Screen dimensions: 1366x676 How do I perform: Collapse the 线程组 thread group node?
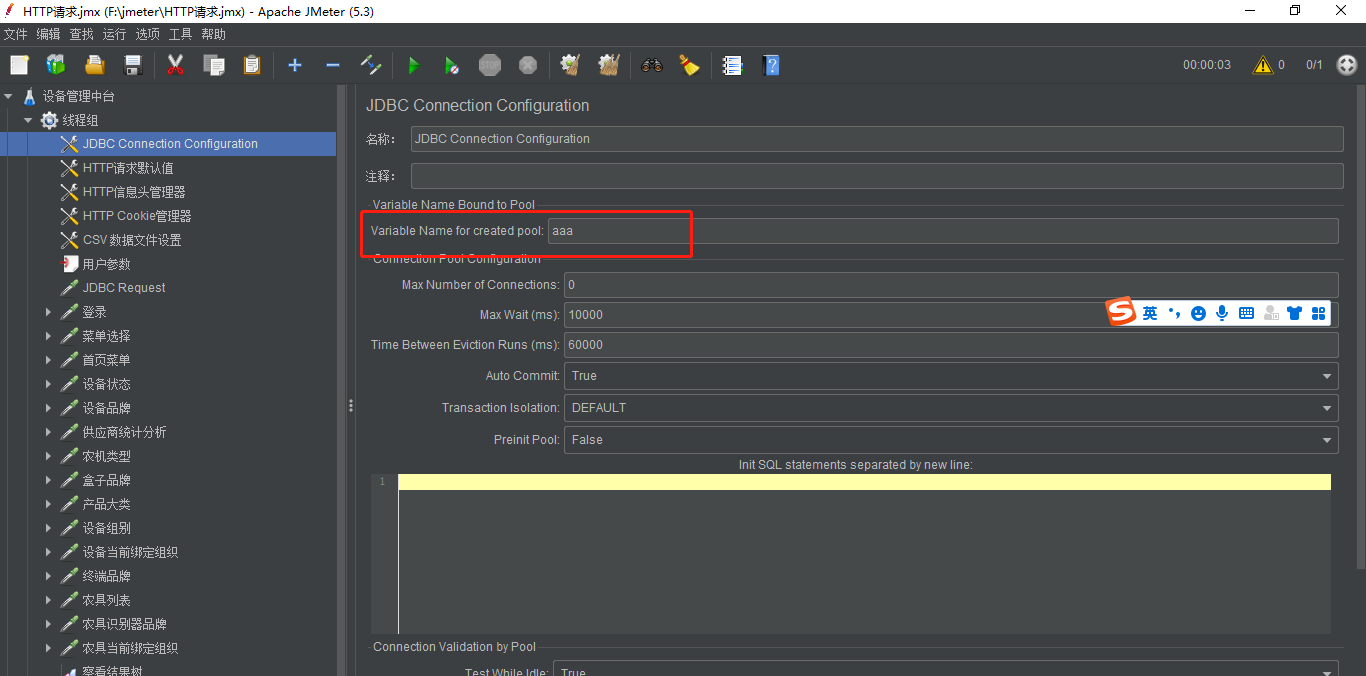click(x=28, y=120)
